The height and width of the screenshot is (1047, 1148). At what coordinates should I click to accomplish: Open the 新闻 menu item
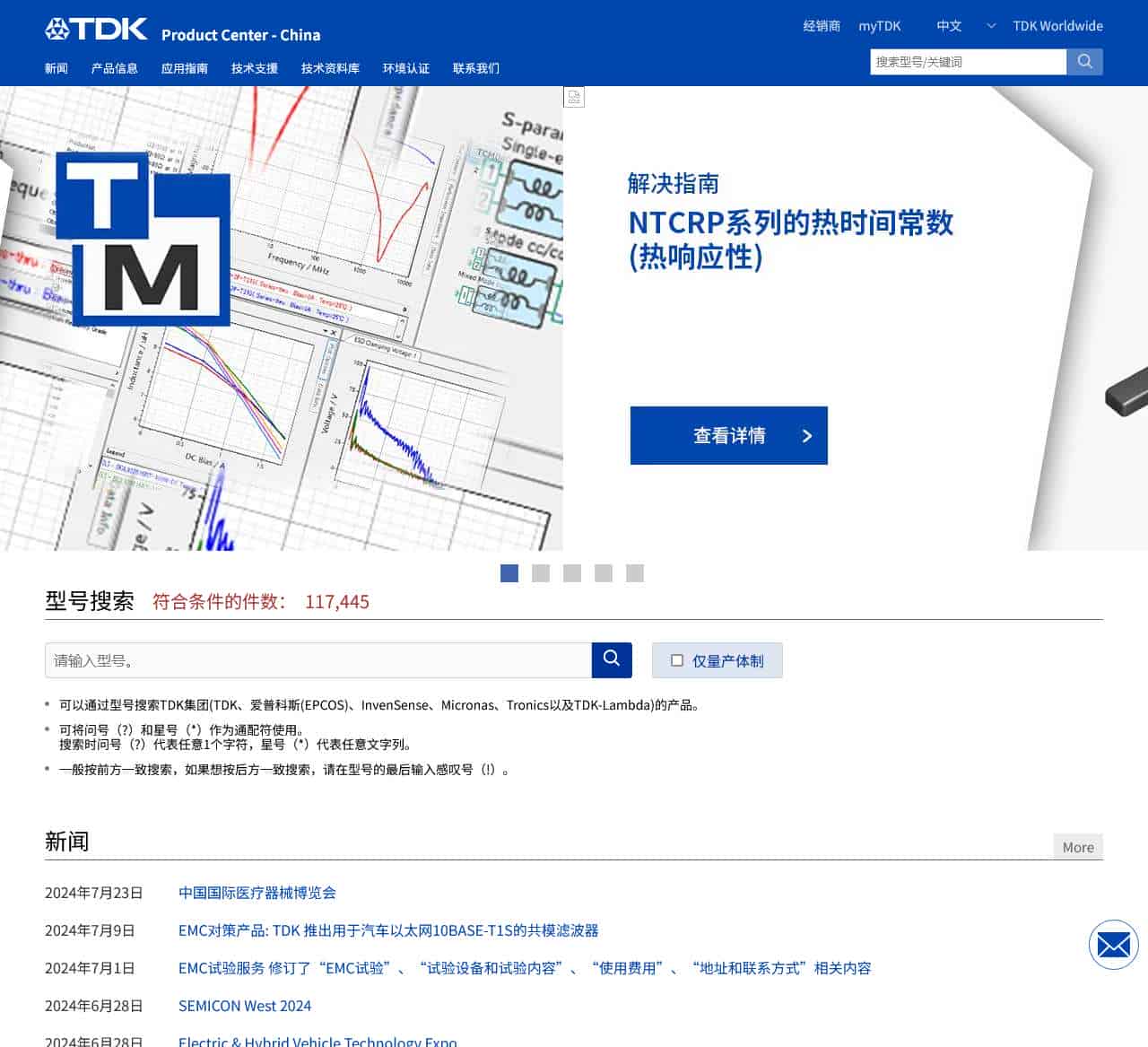point(57,68)
